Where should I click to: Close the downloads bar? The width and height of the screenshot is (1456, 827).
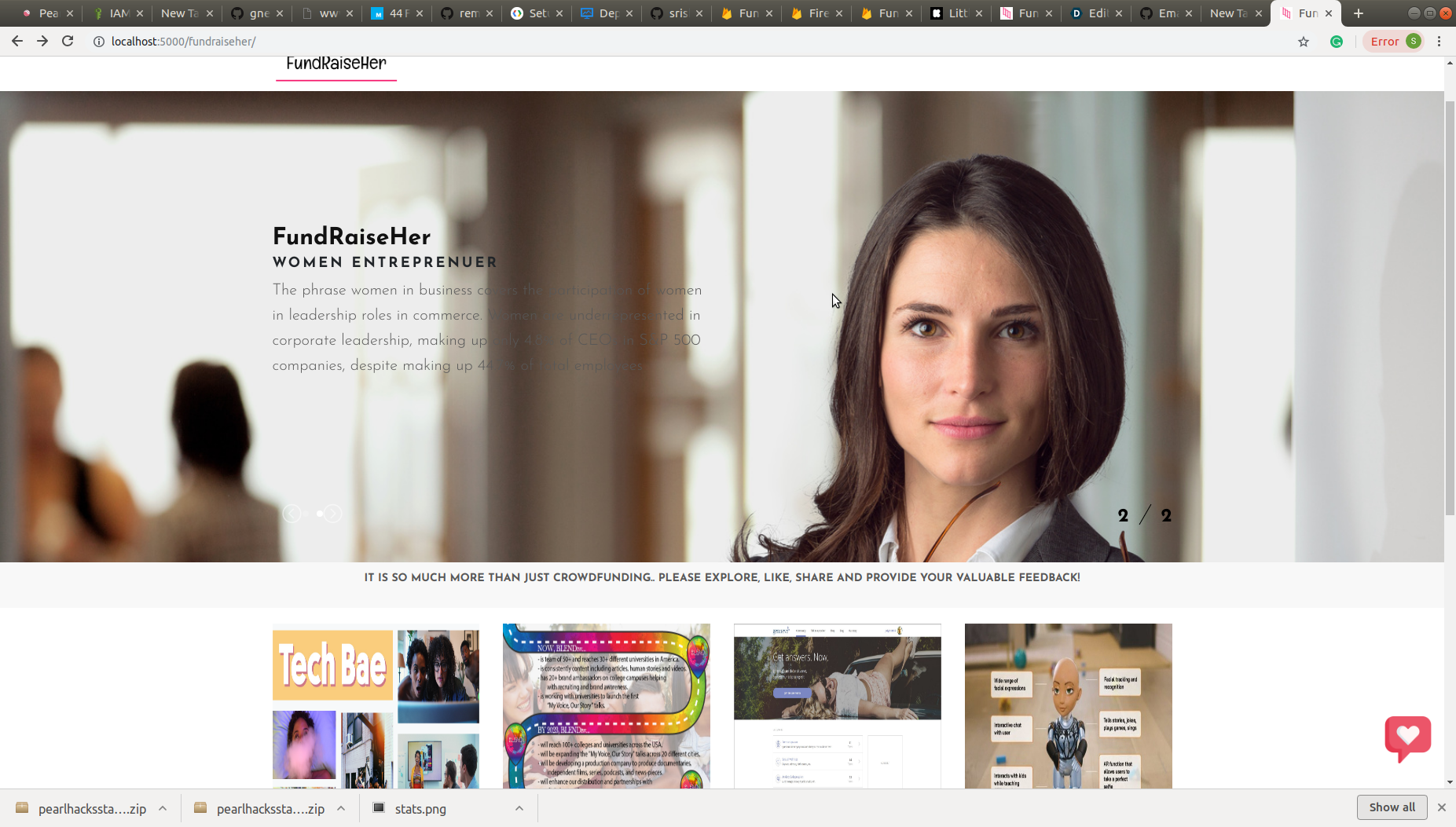(x=1442, y=807)
